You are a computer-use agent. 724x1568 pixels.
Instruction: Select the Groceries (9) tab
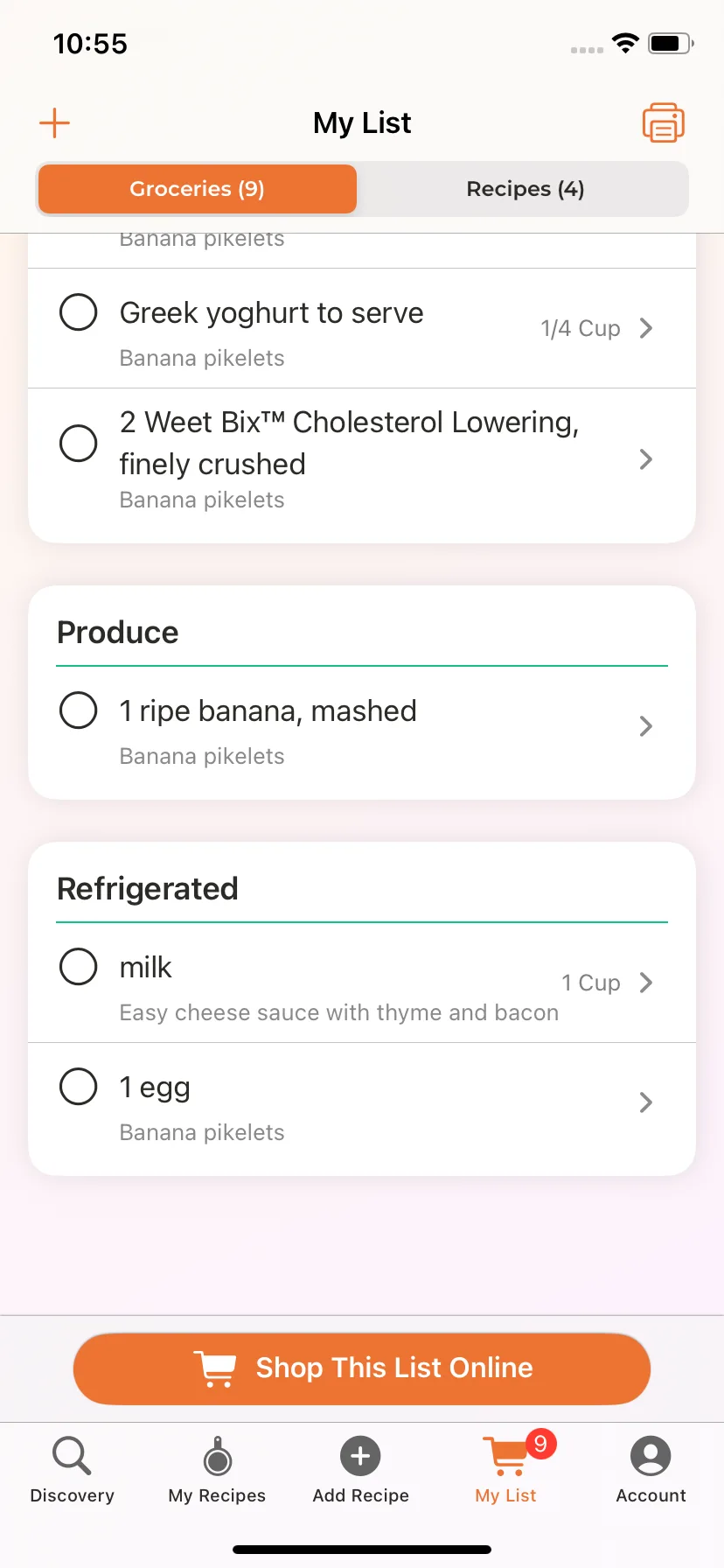[x=198, y=189]
